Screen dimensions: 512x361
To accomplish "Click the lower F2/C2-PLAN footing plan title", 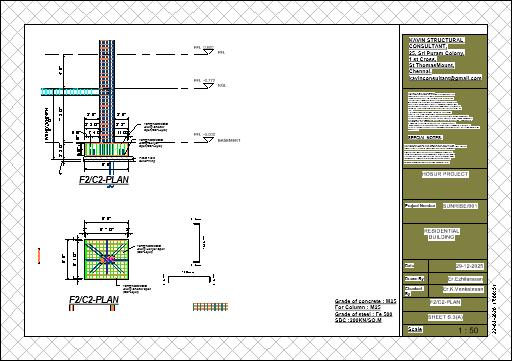I will coord(94,299).
